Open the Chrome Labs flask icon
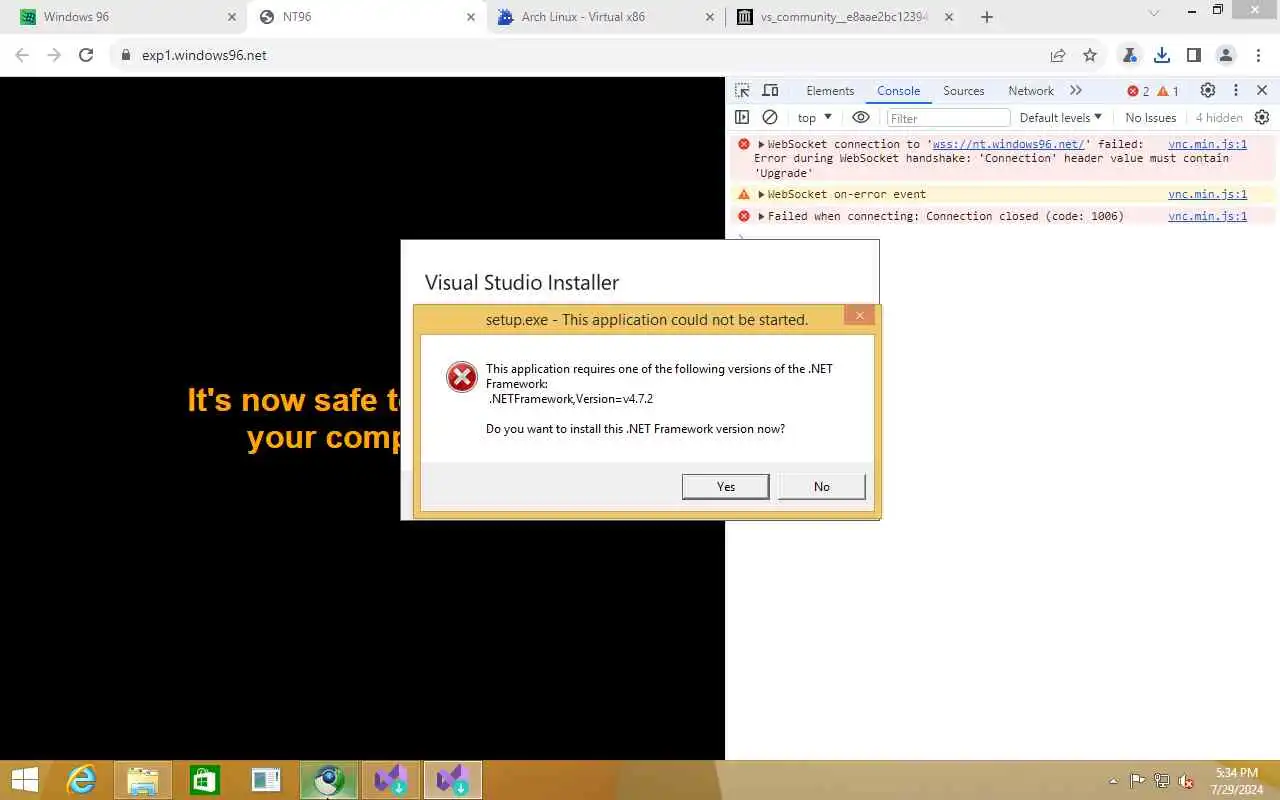 pyautogui.click(x=1130, y=55)
